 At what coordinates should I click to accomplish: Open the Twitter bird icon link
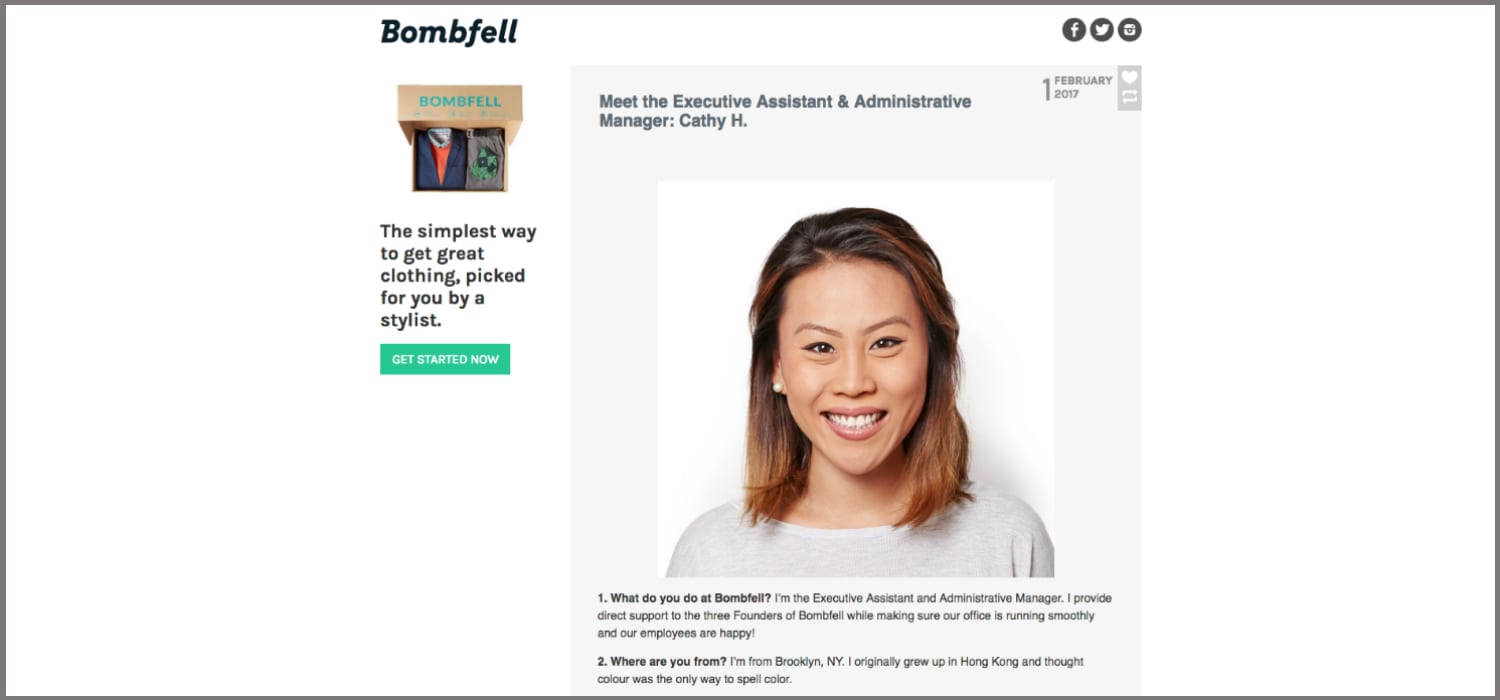click(x=1102, y=30)
